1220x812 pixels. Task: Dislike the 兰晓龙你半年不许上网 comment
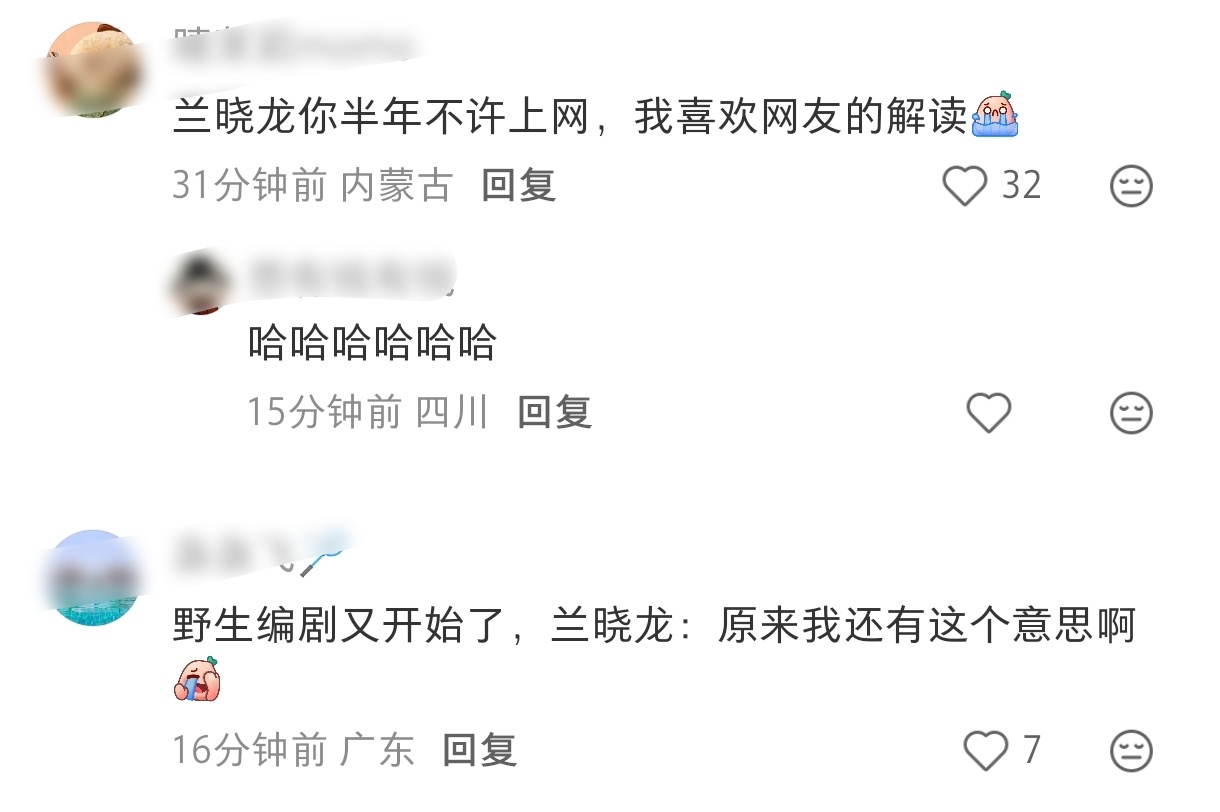(x=1132, y=186)
